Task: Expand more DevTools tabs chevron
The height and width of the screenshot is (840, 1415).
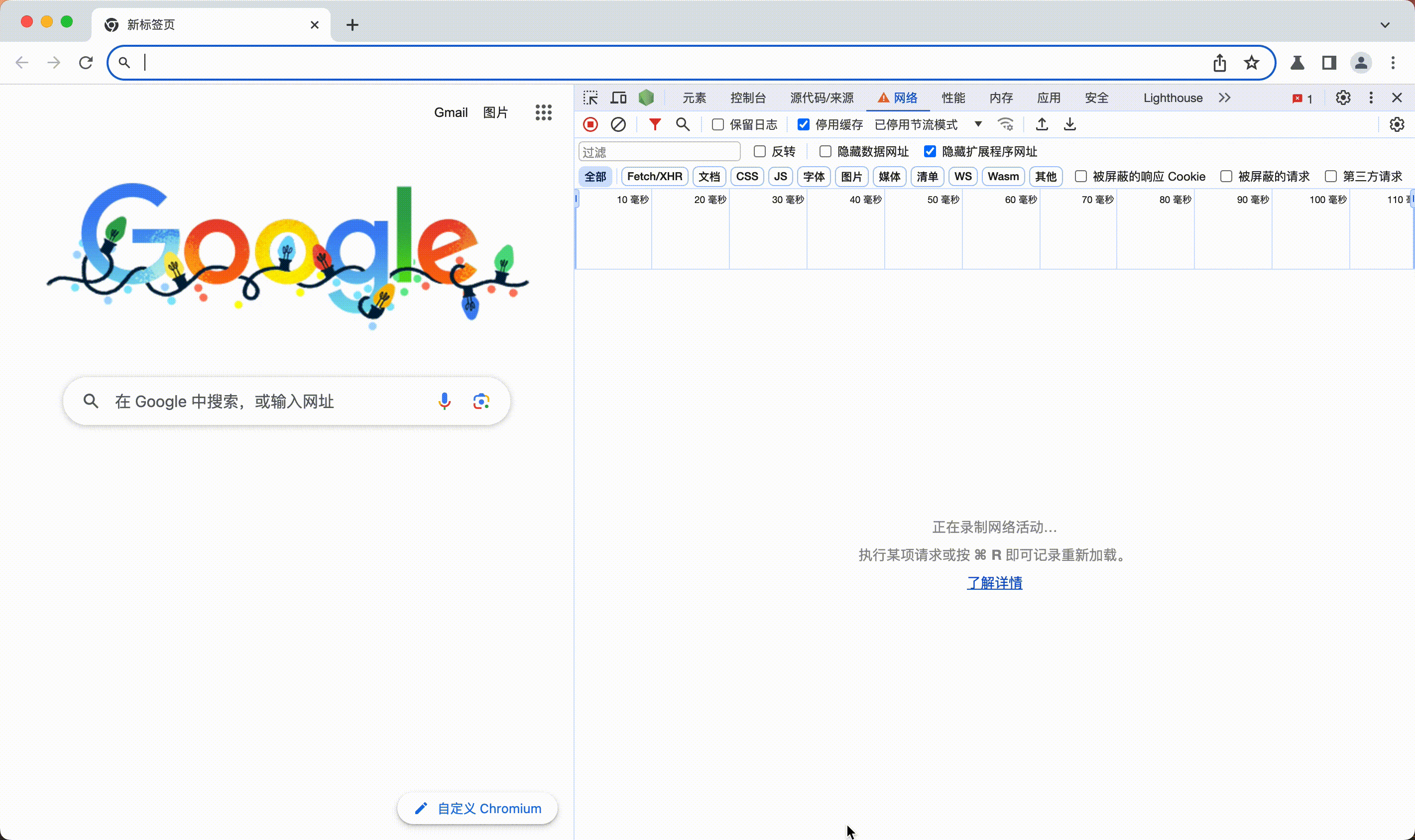Action: (x=1225, y=98)
